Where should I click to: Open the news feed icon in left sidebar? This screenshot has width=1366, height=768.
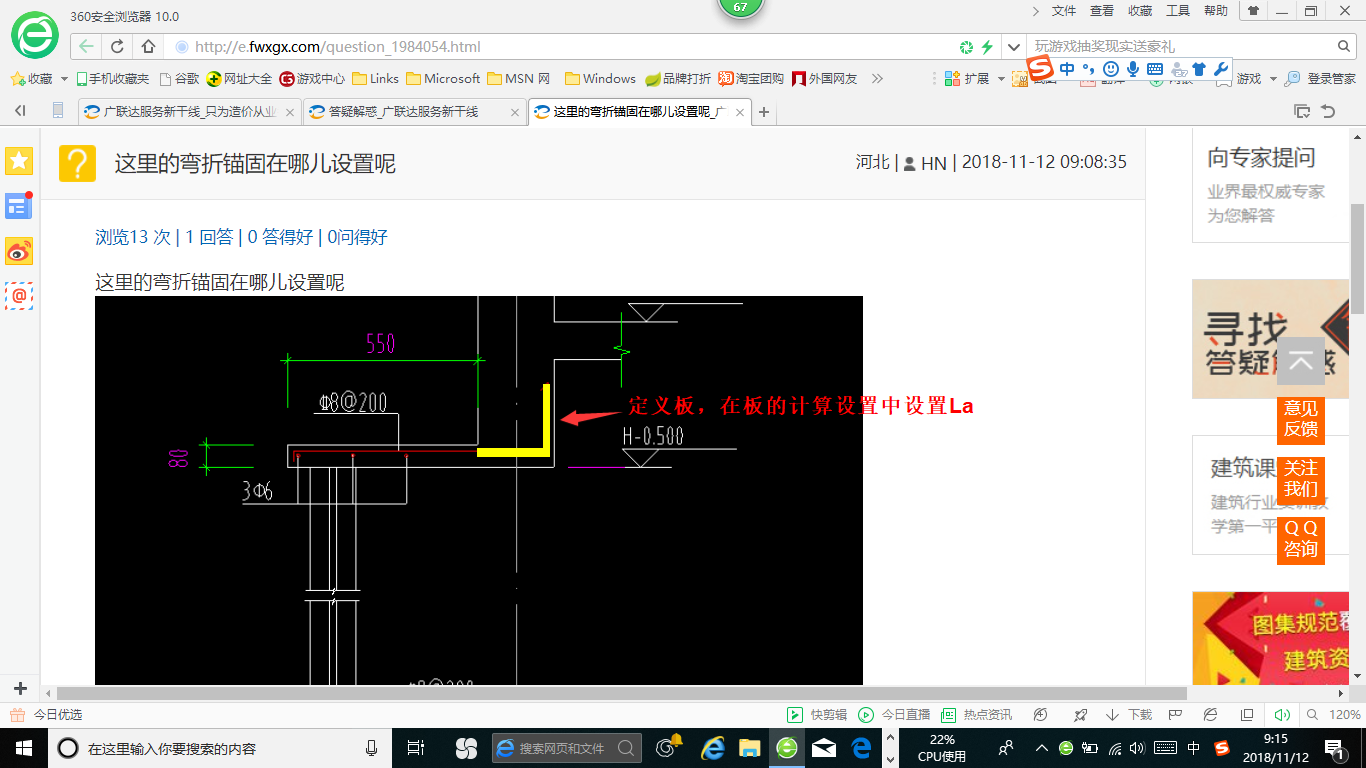point(19,206)
